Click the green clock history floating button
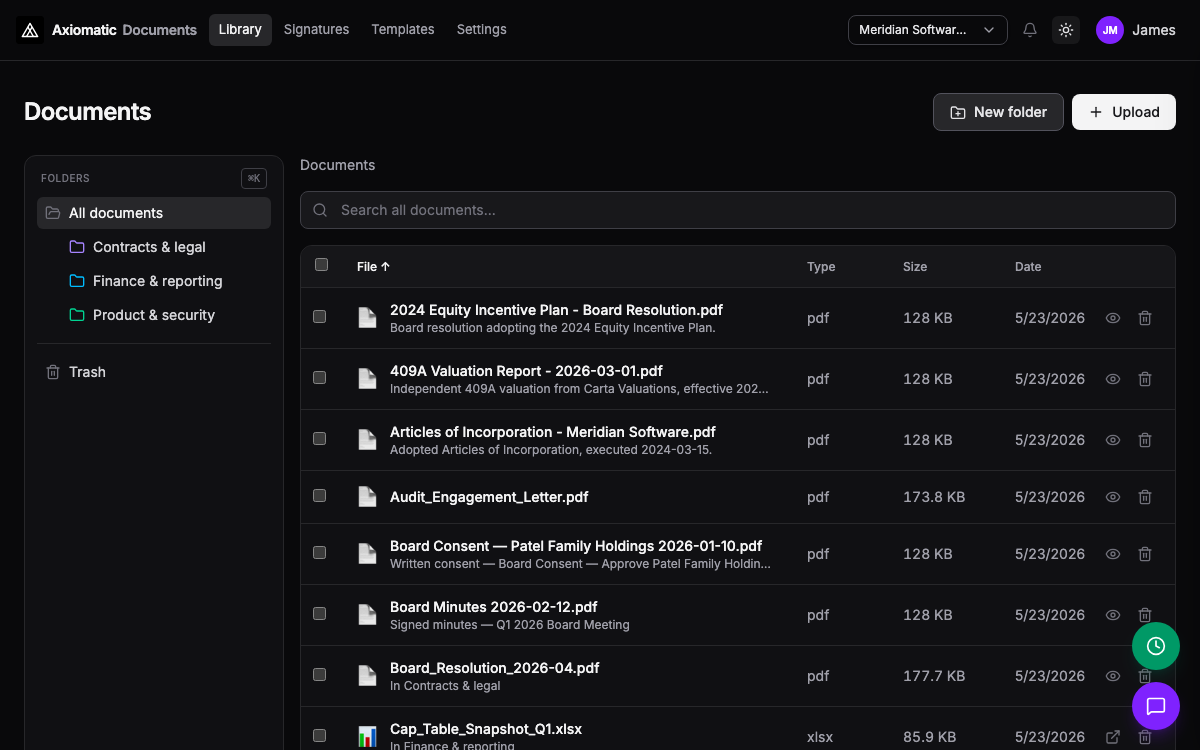1200x750 pixels. pyautogui.click(x=1156, y=646)
